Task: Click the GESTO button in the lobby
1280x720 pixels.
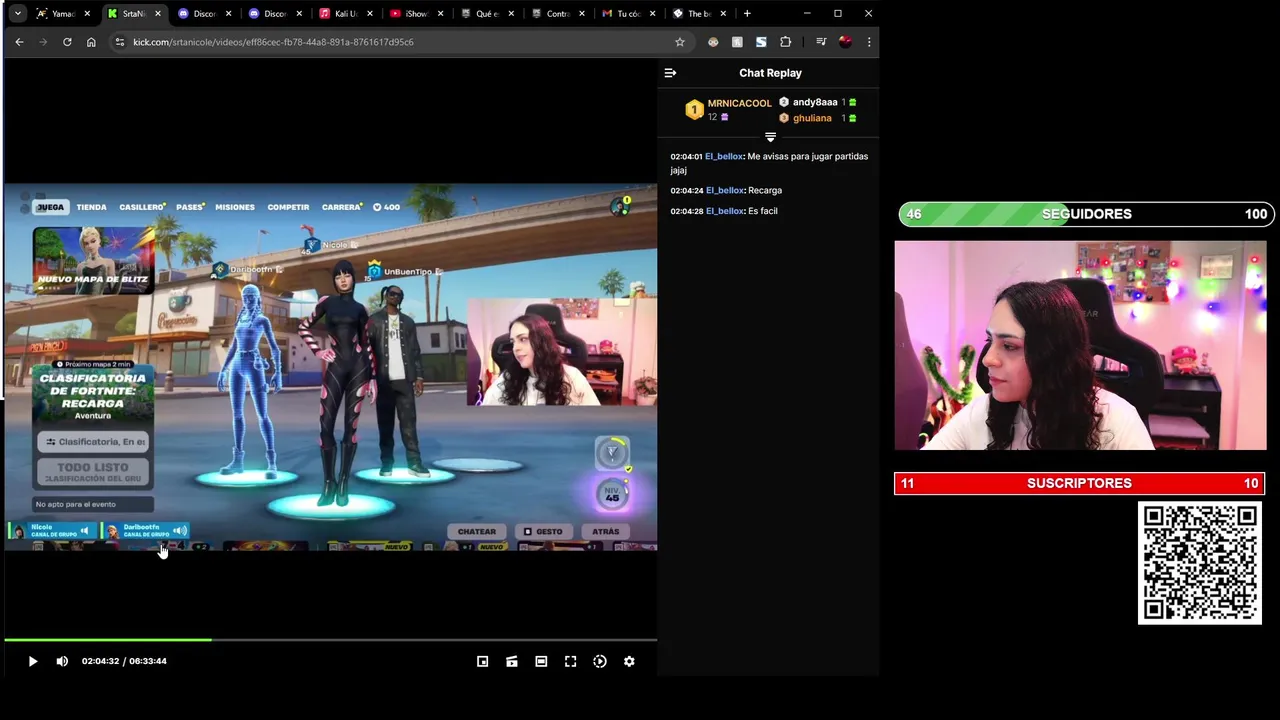Action: click(x=544, y=532)
